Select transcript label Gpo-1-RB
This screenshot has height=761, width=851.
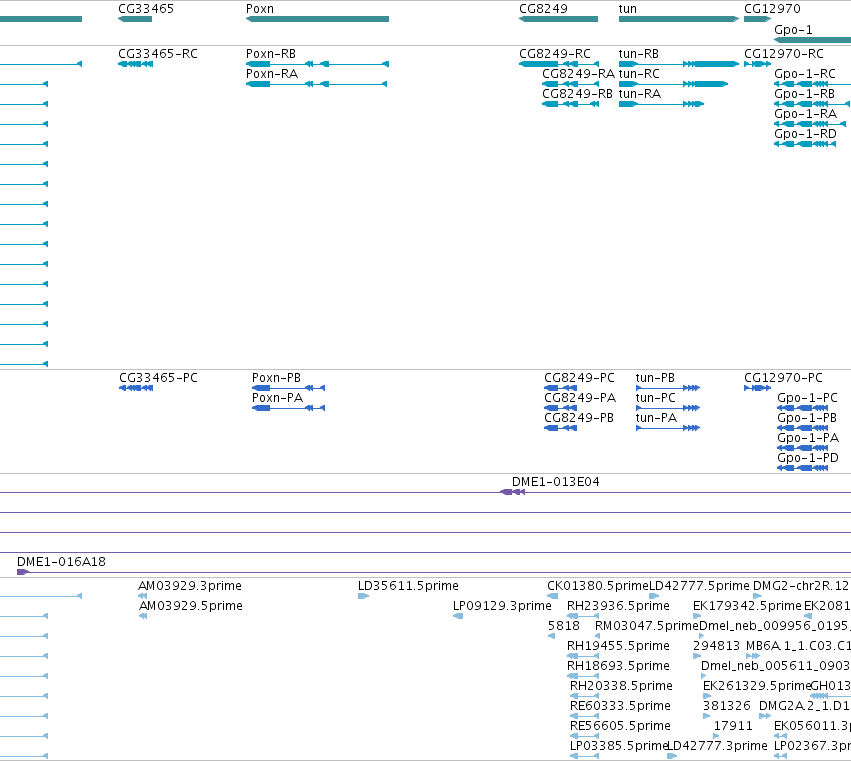click(x=805, y=94)
